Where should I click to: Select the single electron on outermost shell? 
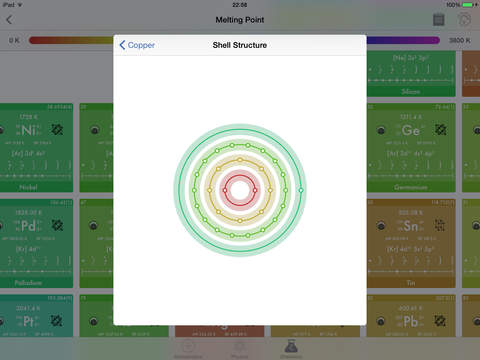coord(301,190)
